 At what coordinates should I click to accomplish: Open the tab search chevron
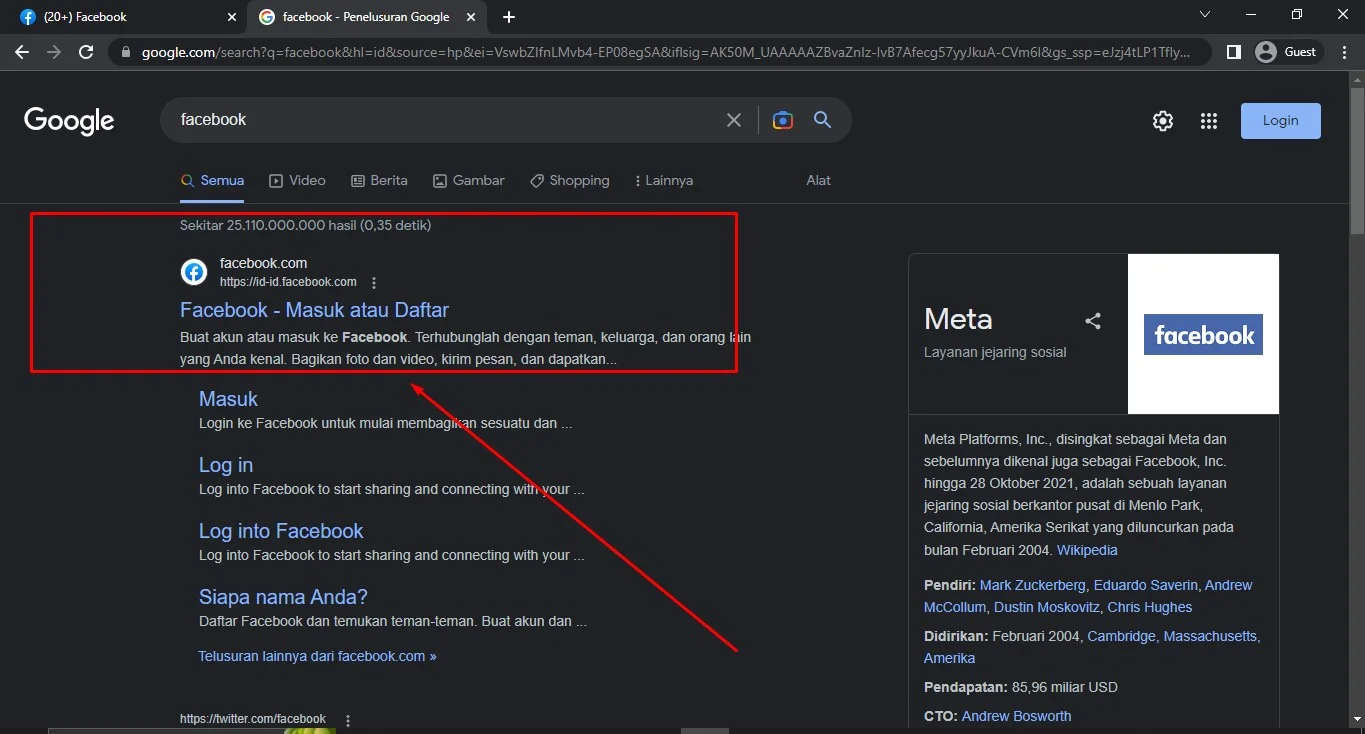tap(1205, 15)
